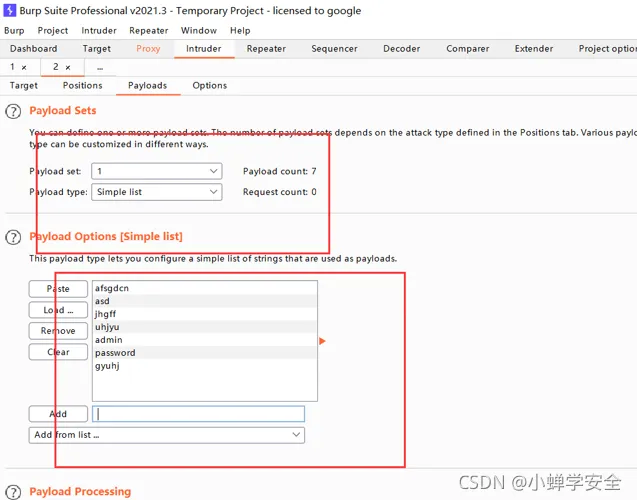Open the Intruder menu
Screen dimensions: 637x500
click(x=99, y=30)
